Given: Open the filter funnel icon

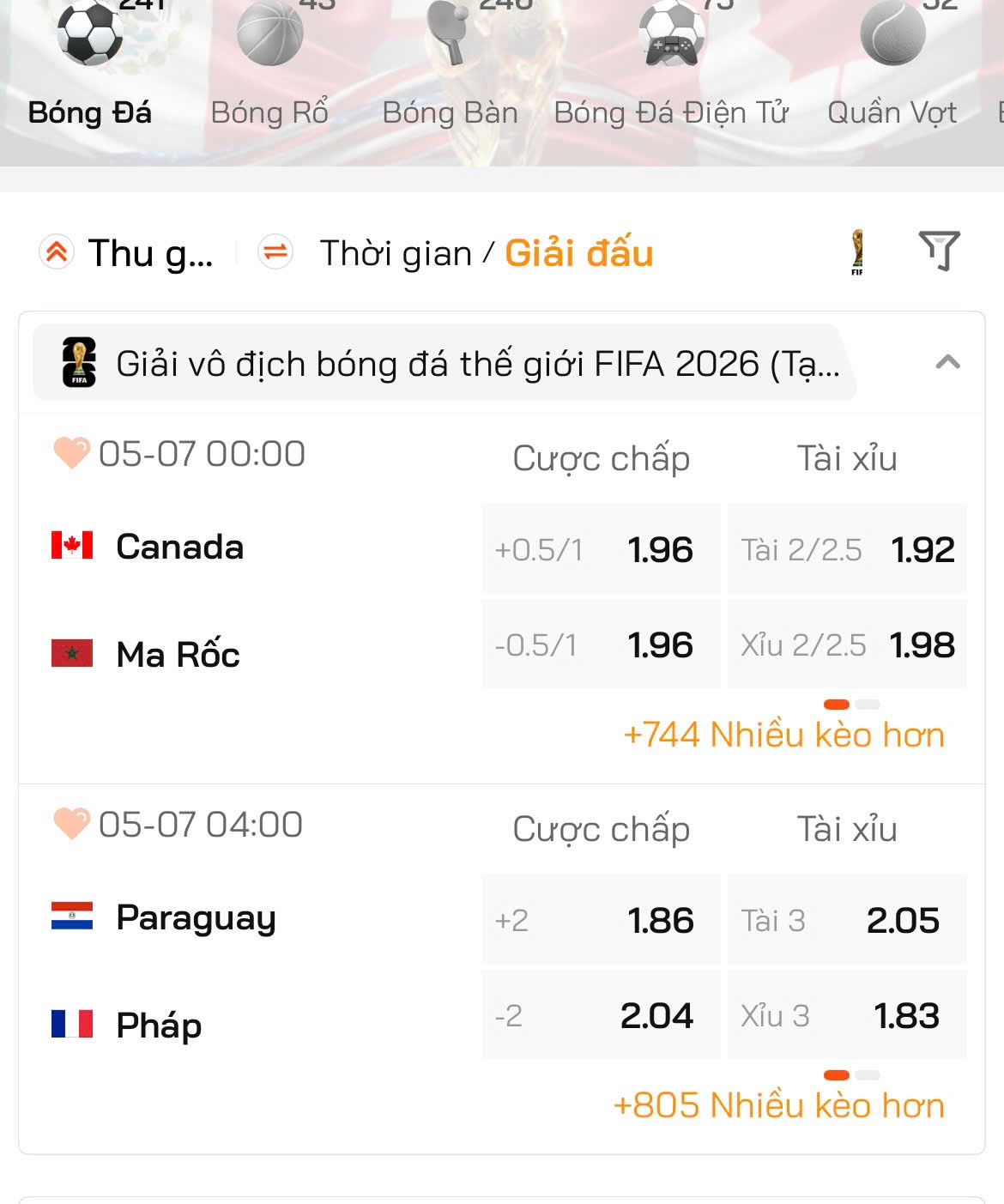Looking at the screenshot, I should (940, 251).
